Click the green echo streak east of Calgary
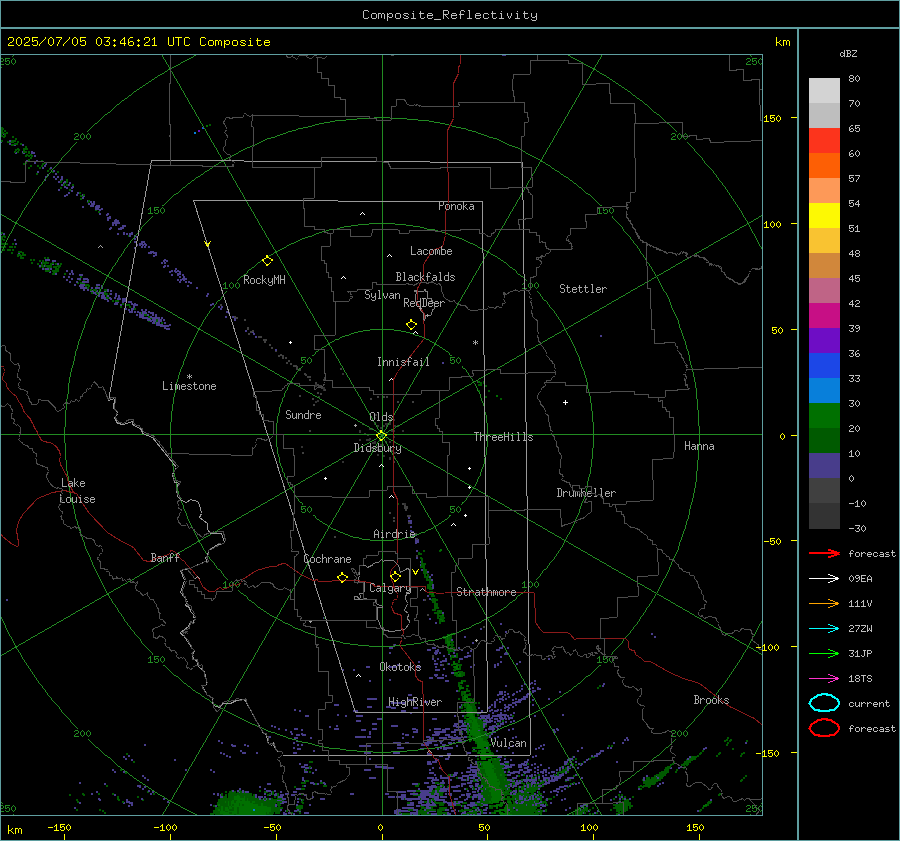This screenshot has height=841, width=900. pyautogui.click(x=430, y=588)
